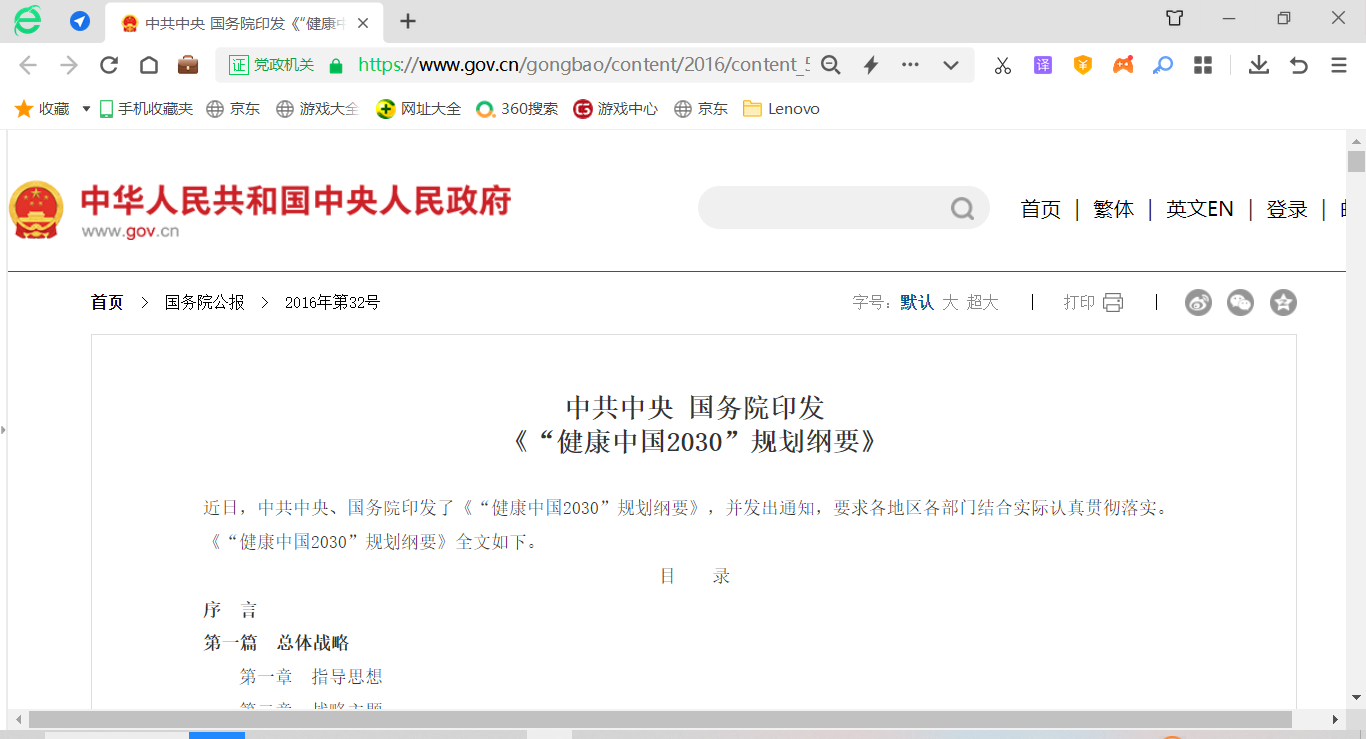Switch site to 英文EN version
Image resolution: width=1366 pixels, height=739 pixels.
tap(1199, 209)
